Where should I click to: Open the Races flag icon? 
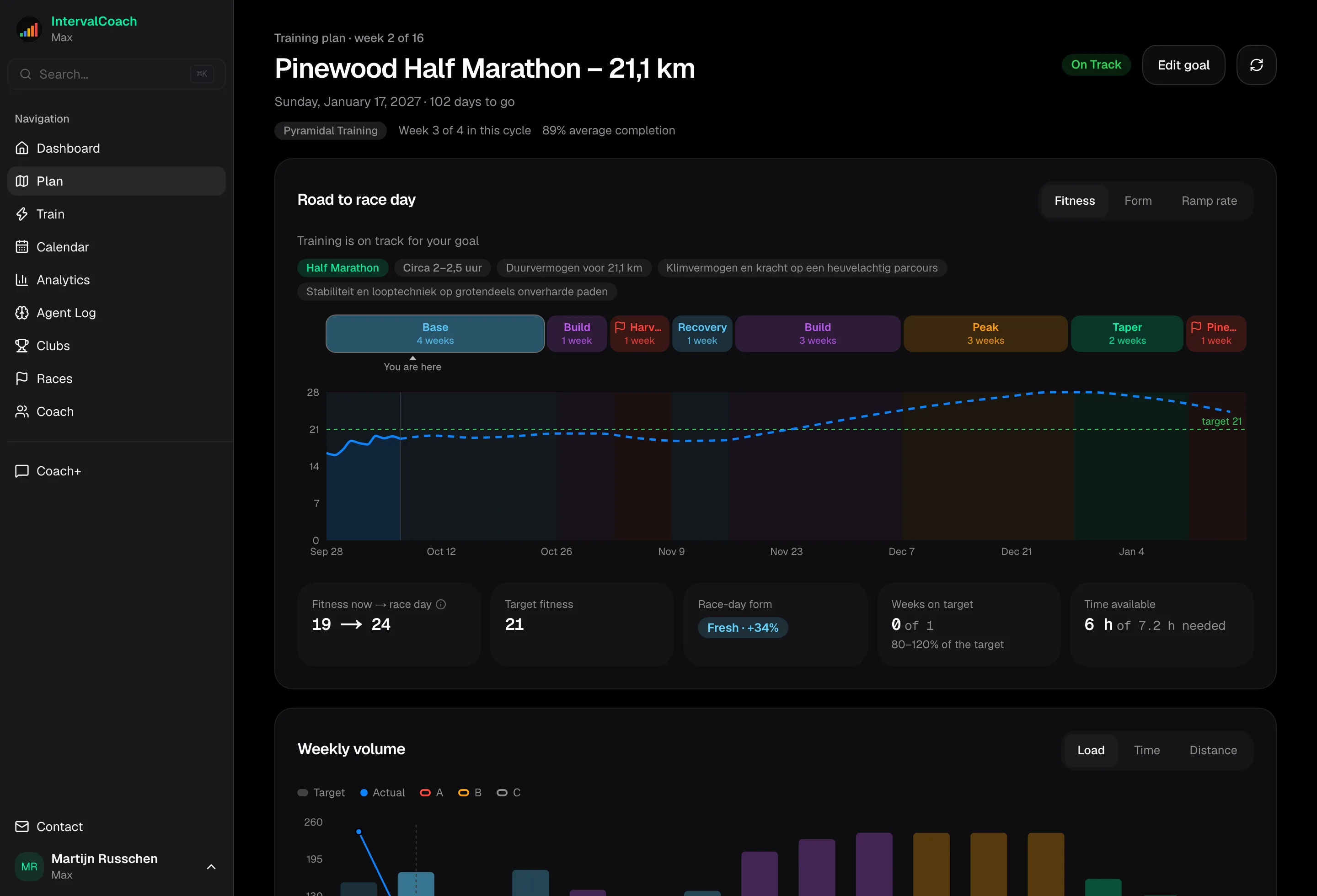click(x=22, y=379)
